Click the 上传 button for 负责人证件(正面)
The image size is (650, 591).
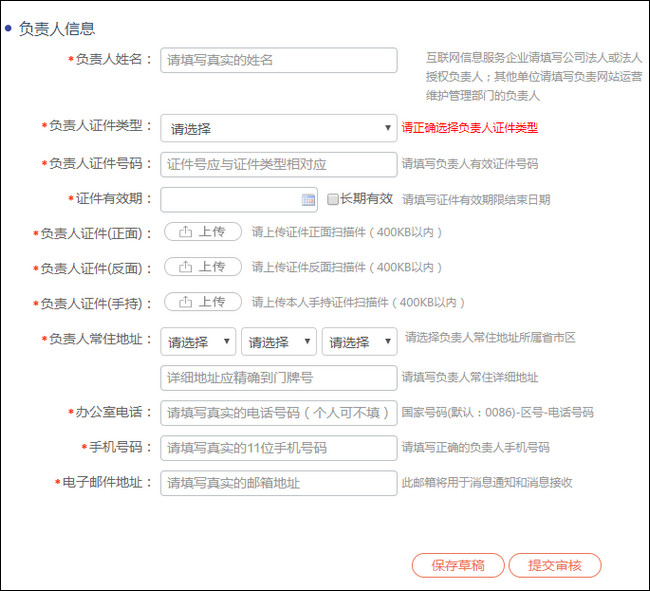(x=203, y=232)
